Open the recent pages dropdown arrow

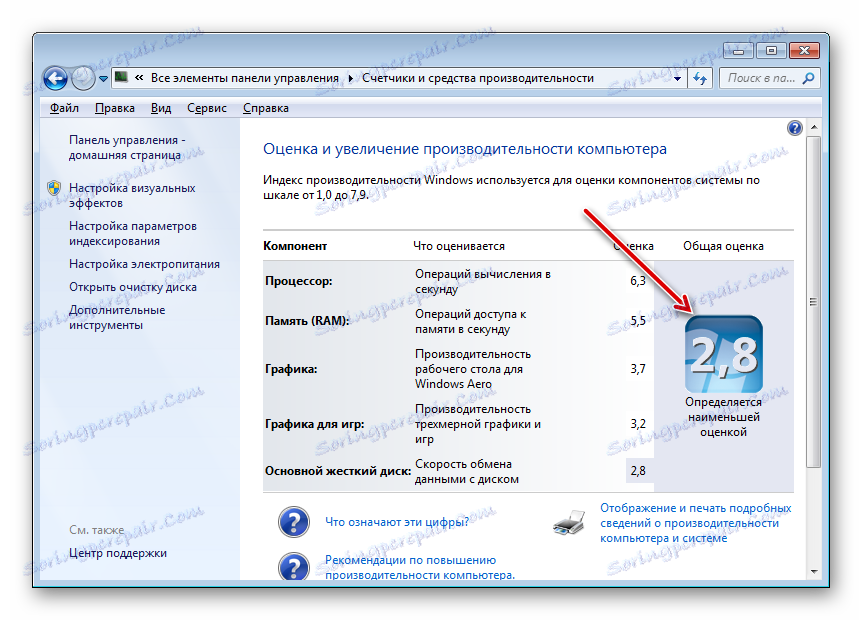(103, 79)
